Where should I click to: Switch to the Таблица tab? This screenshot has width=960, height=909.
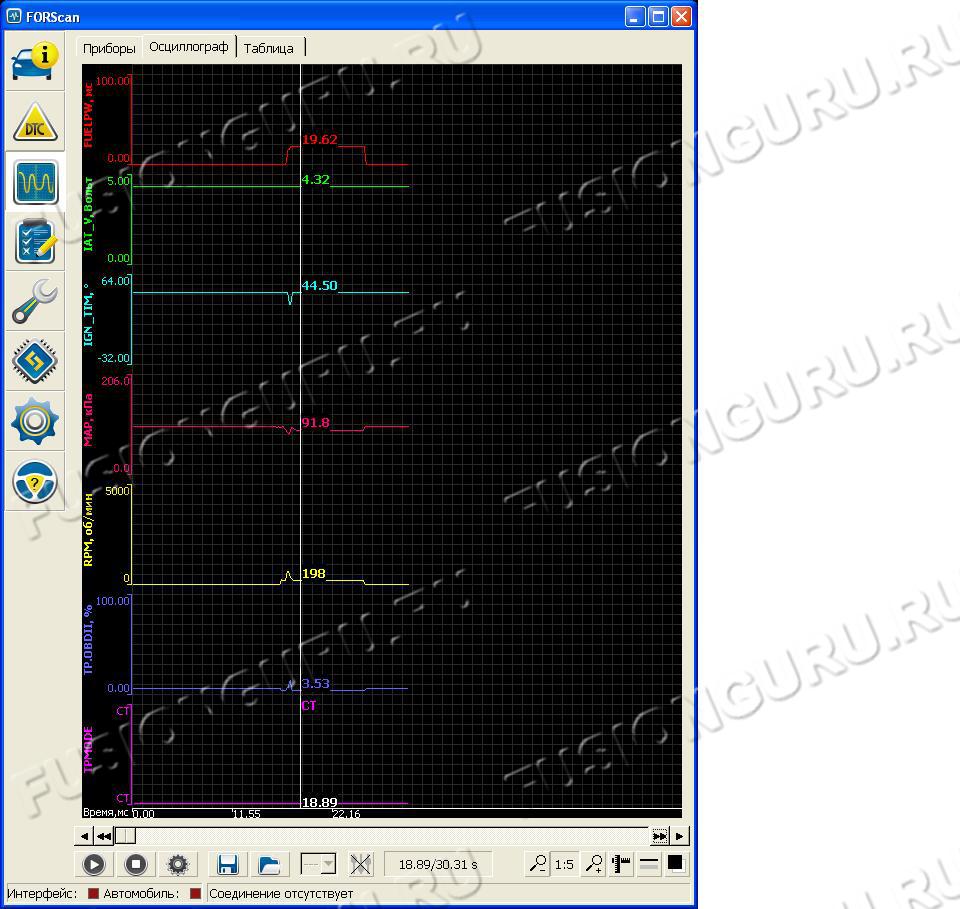[269, 48]
